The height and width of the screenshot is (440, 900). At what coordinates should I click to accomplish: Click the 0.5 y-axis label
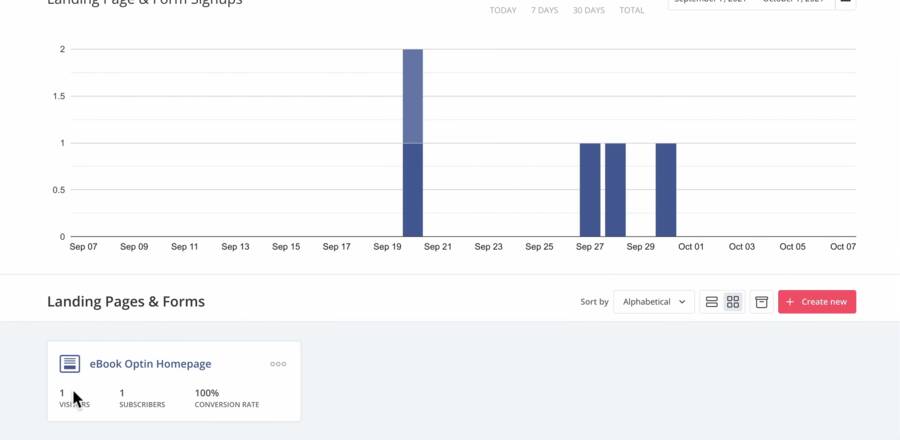click(59, 190)
